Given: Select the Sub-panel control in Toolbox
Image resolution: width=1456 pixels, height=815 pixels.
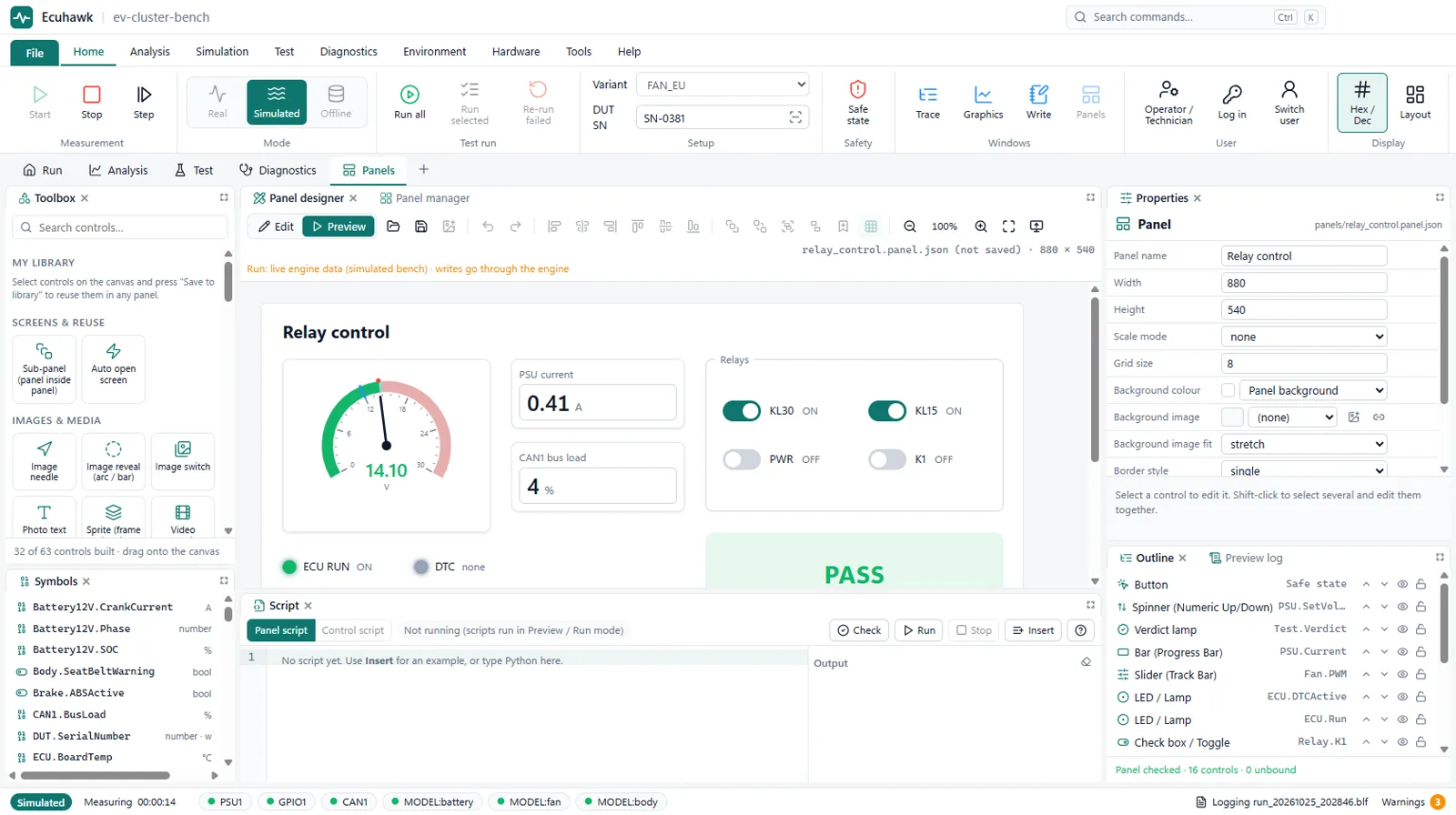Looking at the screenshot, I should coord(44,369).
